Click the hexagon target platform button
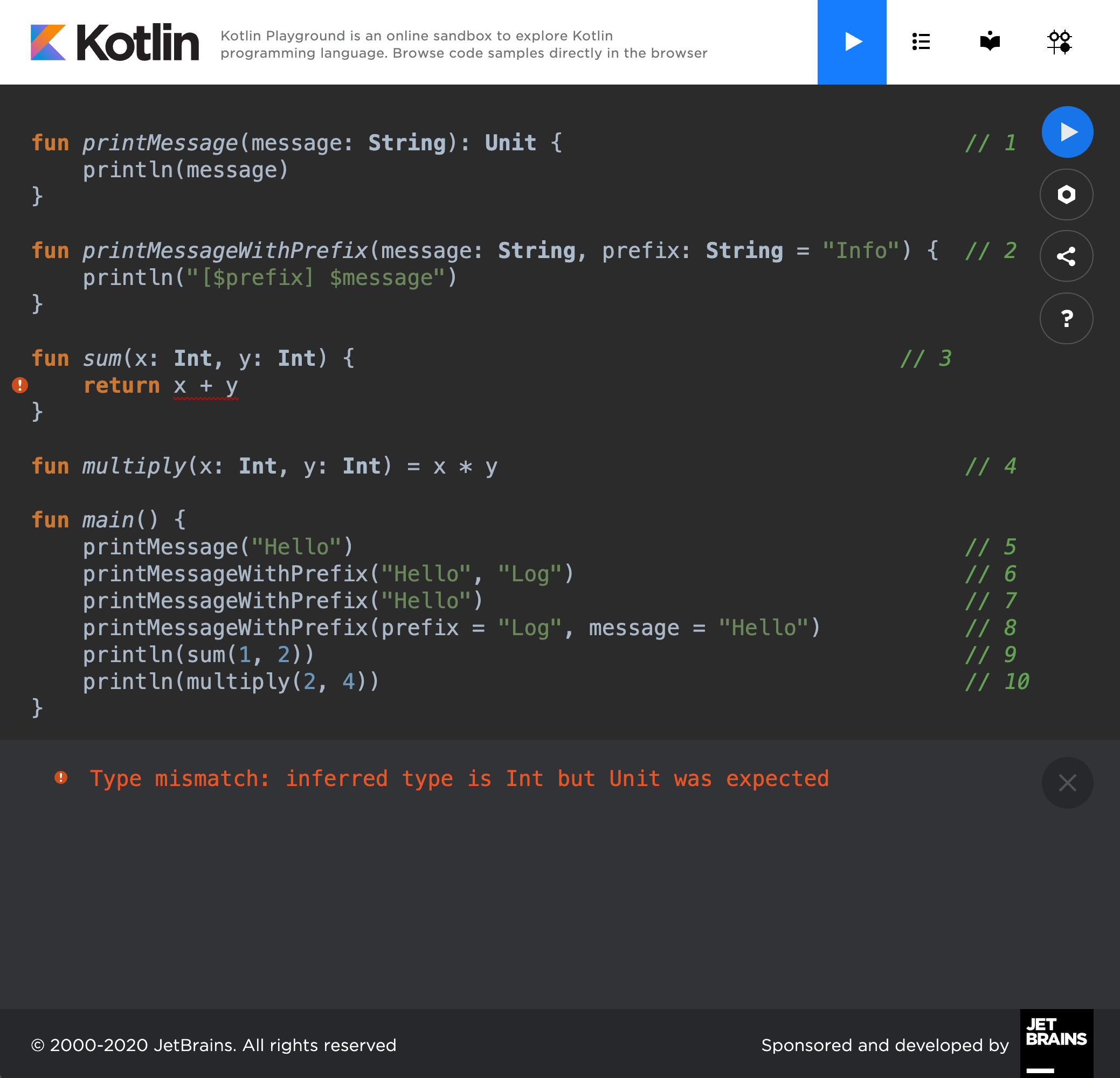 [x=1066, y=194]
